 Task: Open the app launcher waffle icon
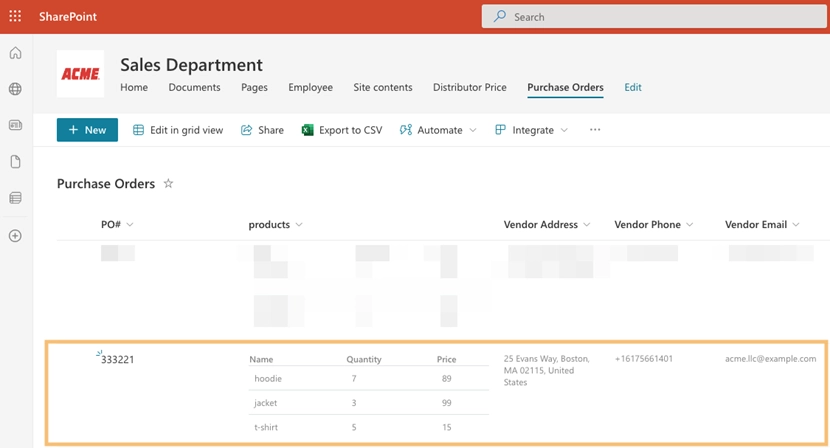point(15,17)
